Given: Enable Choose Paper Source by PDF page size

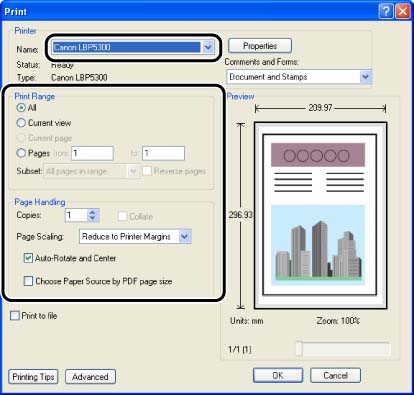Looking at the screenshot, I should click(x=28, y=281).
